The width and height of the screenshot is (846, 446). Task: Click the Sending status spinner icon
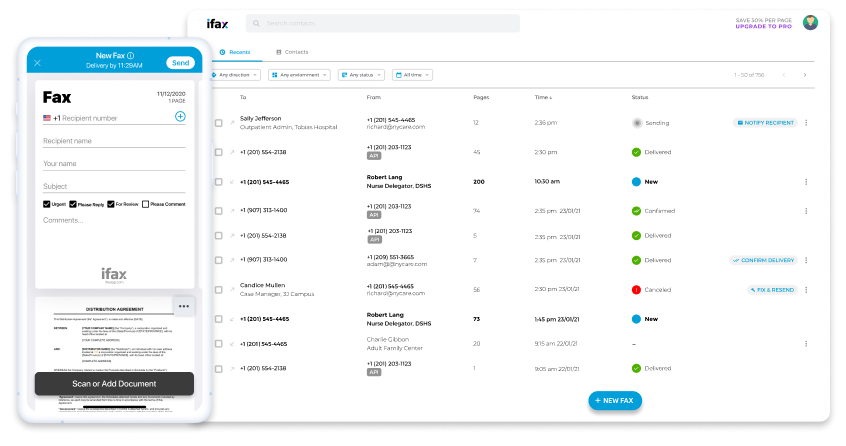coord(637,123)
